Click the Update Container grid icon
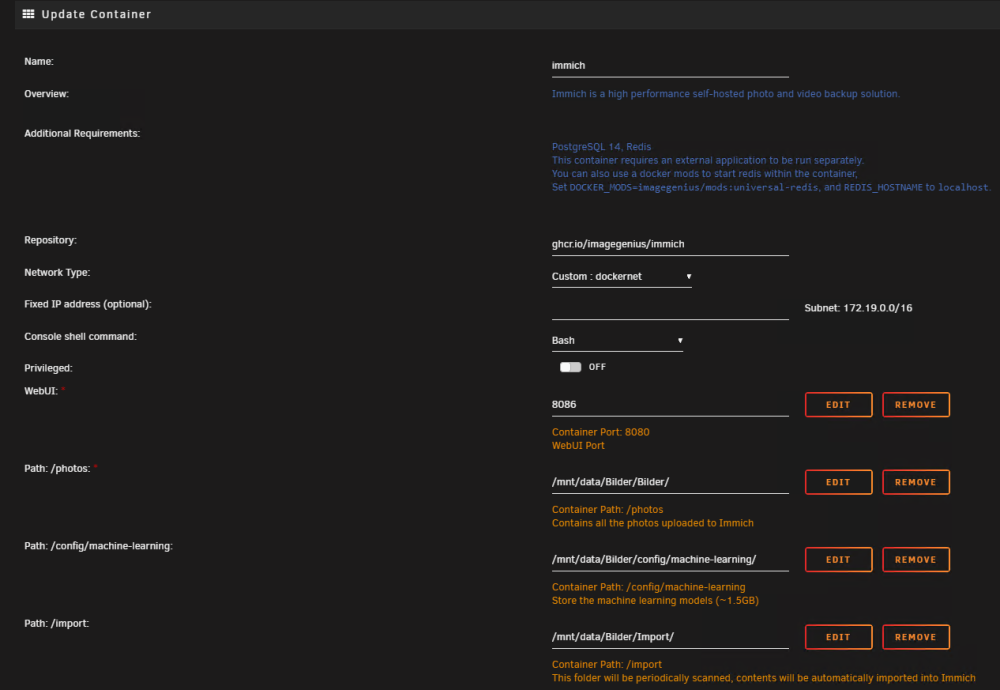The width and height of the screenshot is (1000, 690). click(28, 14)
